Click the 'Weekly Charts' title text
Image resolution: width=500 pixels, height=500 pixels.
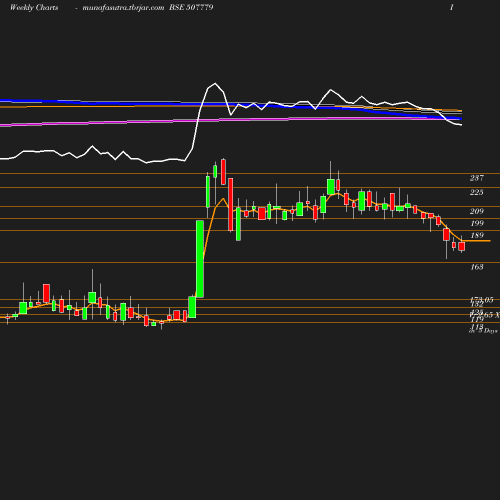tap(34, 7)
